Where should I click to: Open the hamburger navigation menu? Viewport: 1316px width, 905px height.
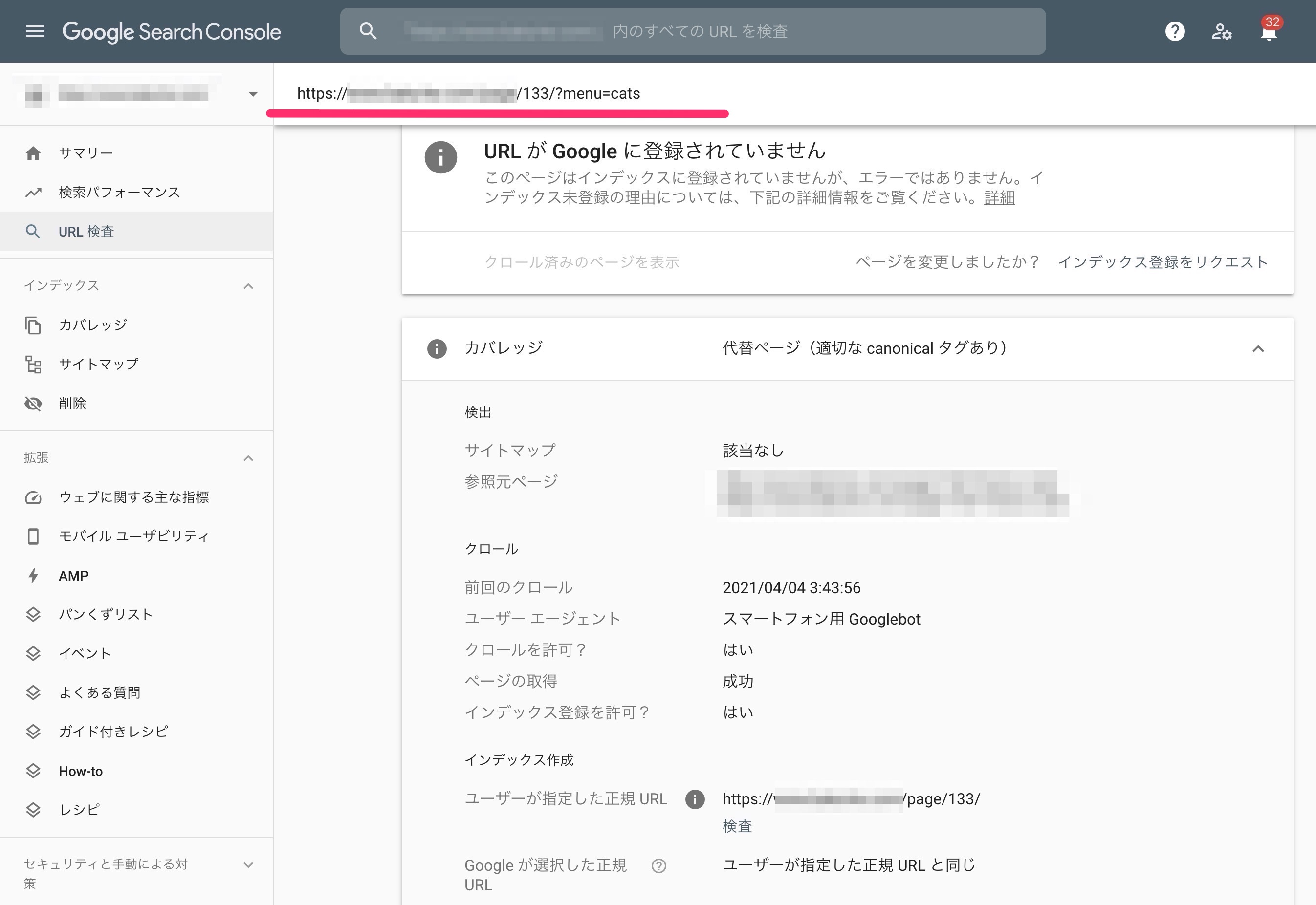coord(35,31)
